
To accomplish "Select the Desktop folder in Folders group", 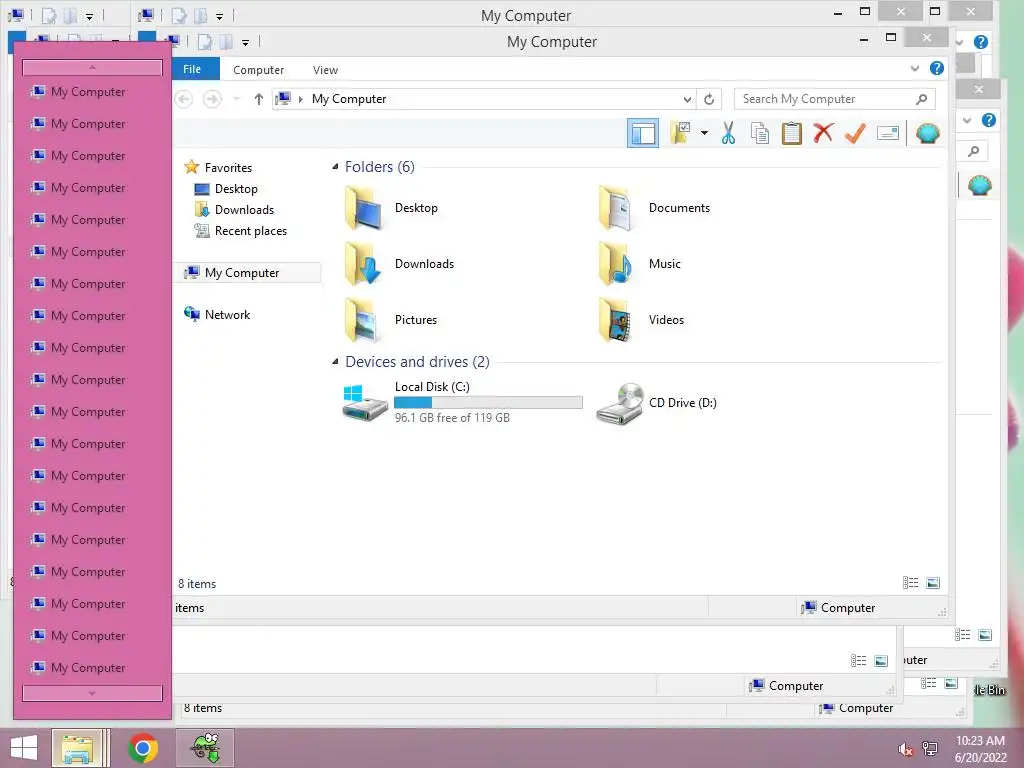I will (392, 208).
